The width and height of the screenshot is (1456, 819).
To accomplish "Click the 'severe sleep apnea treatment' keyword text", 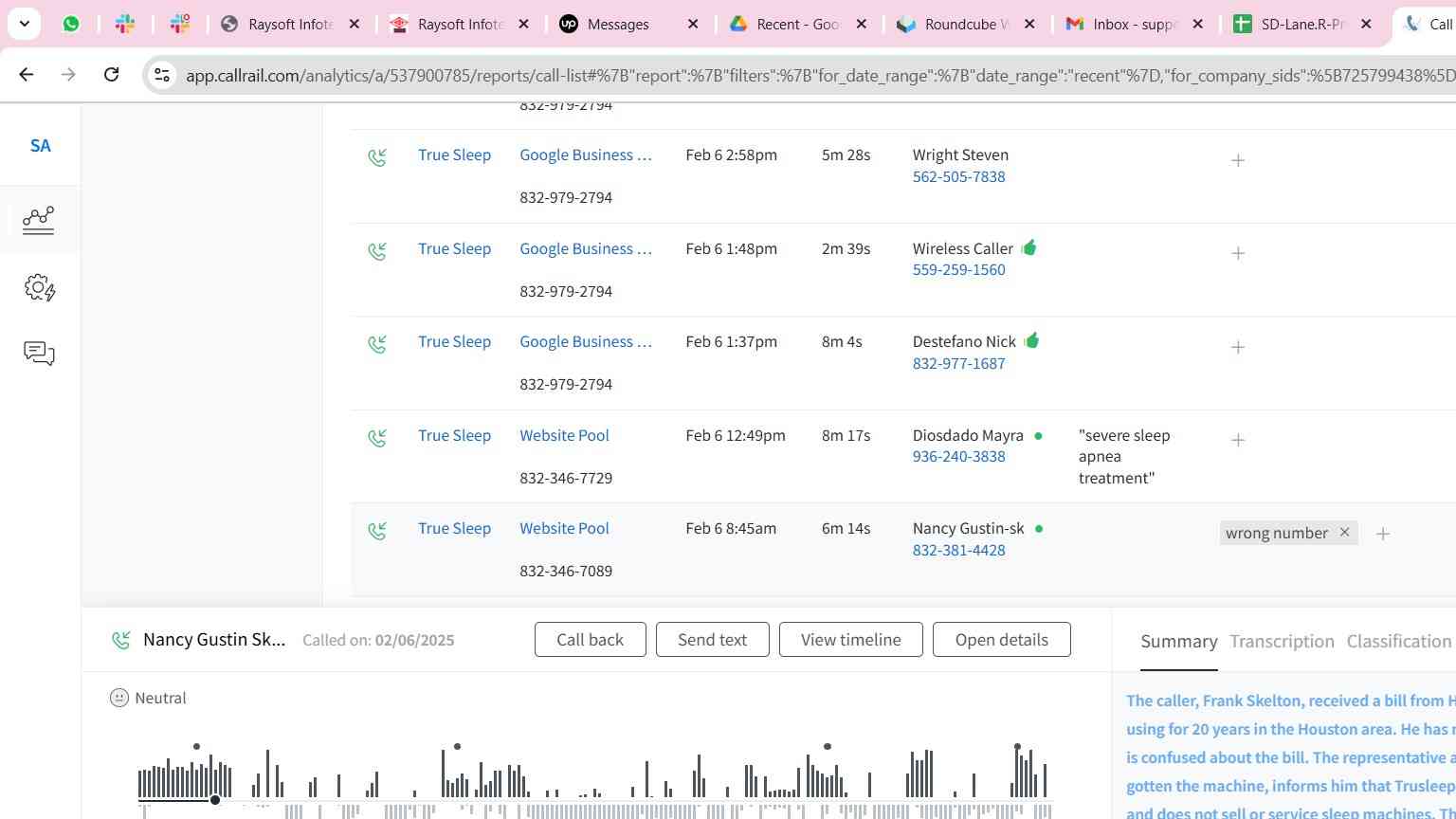I will (1124, 456).
